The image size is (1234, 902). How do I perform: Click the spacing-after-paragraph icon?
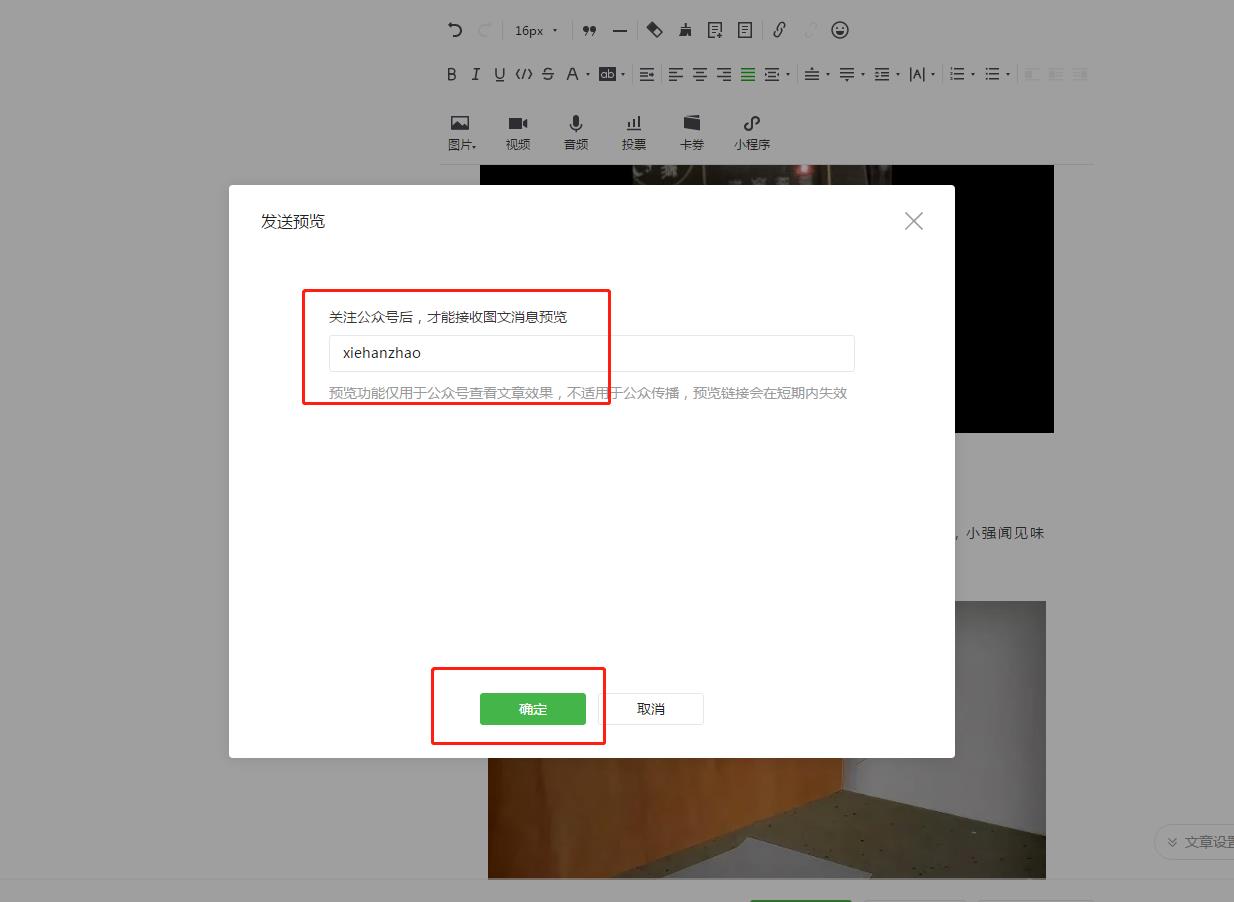(847, 74)
